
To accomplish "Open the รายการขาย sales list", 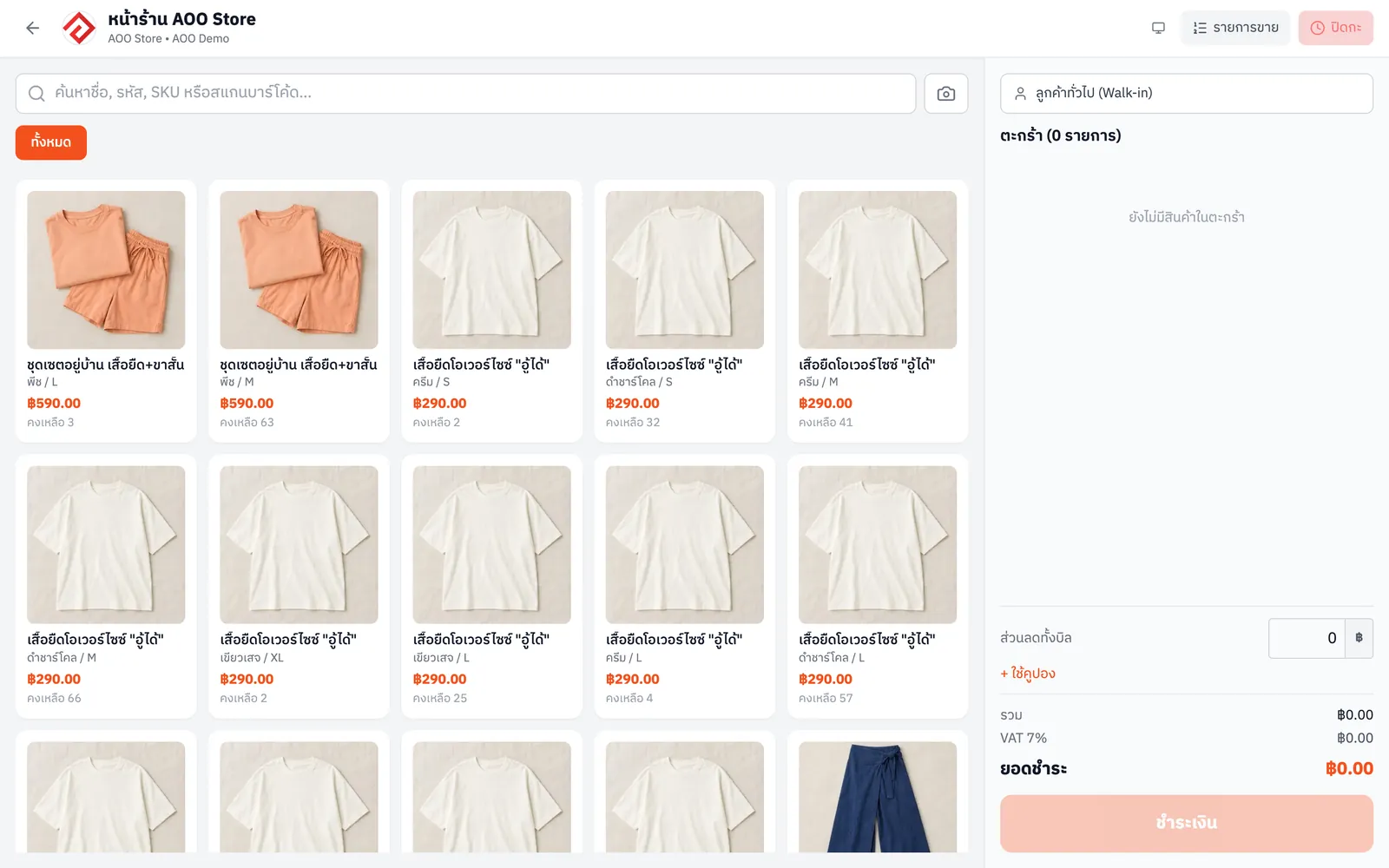I will (x=1235, y=28).
